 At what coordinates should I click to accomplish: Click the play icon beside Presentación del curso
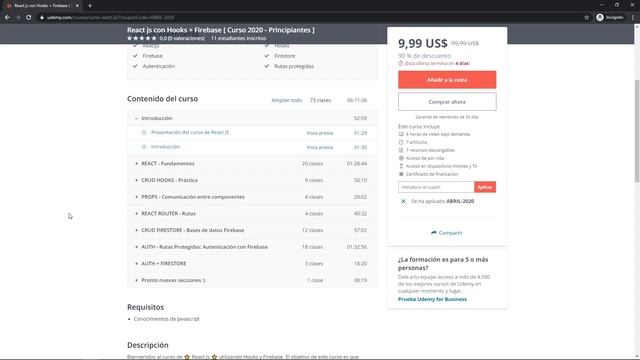pyautogui.click(x=144, y=133)
